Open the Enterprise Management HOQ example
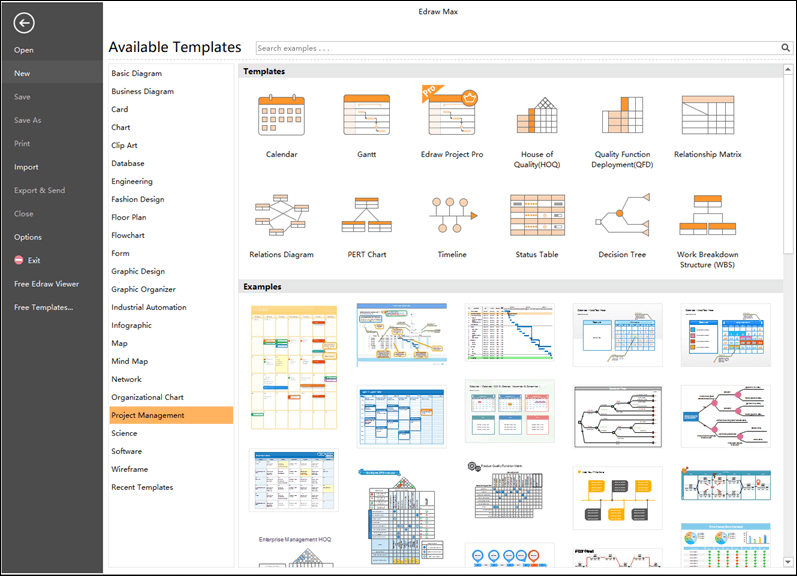This screenshot has height=576, width=797. [295, 551]
